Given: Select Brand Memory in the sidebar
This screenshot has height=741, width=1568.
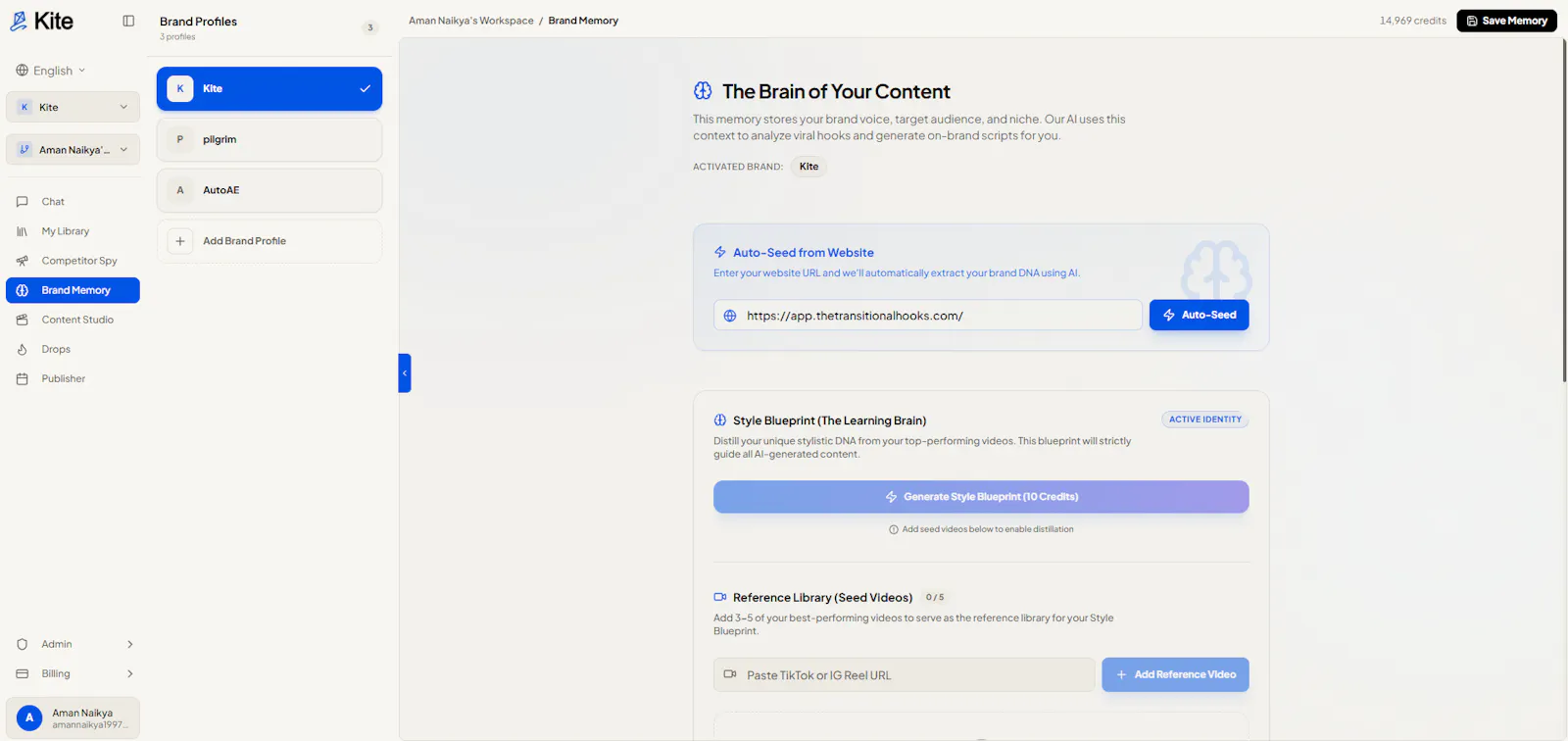Looking at the screenshot, I should click(73, 290).
